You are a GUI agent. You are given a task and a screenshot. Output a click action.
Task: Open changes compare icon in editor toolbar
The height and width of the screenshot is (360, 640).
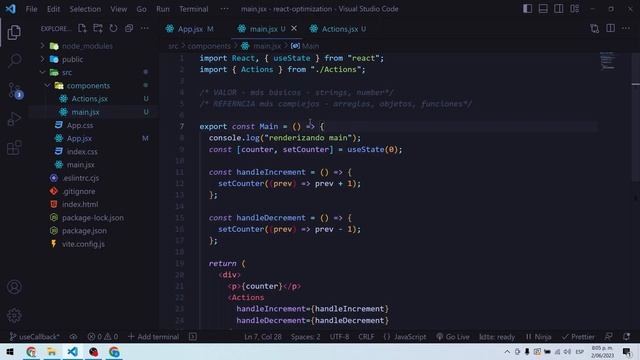click(x=595, y=28)
